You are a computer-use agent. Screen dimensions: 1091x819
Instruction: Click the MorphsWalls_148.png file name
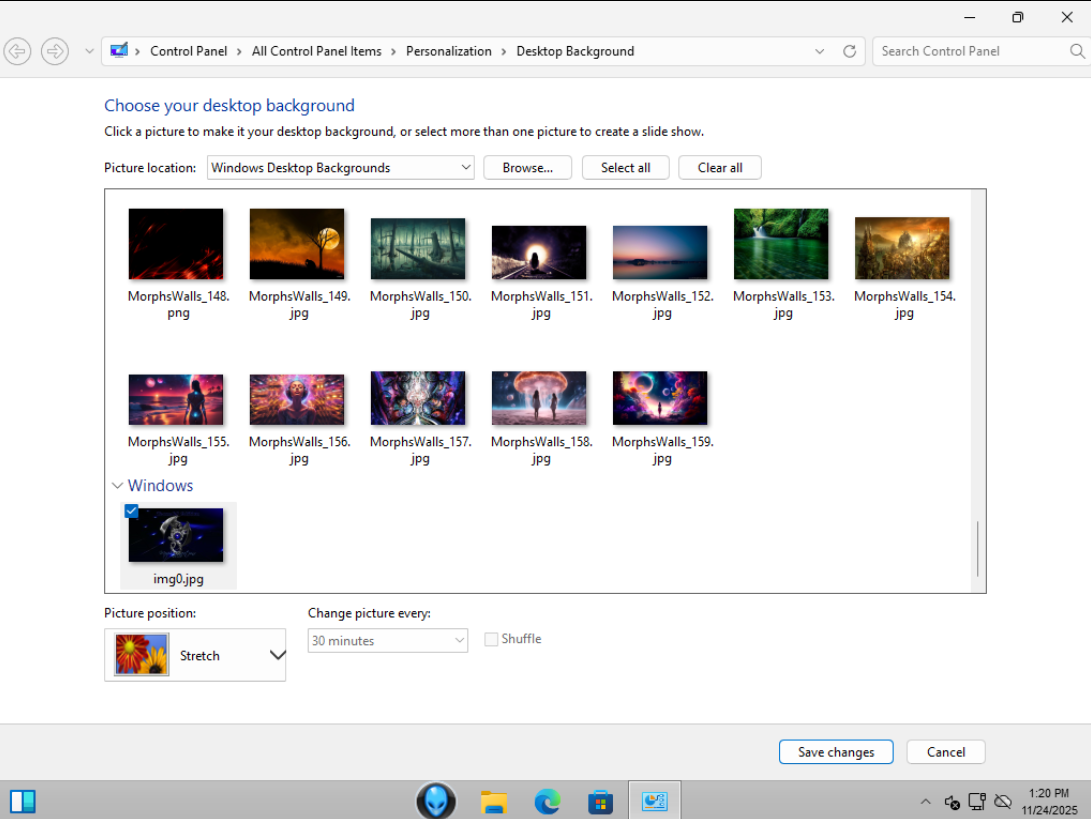click(178, 304)
